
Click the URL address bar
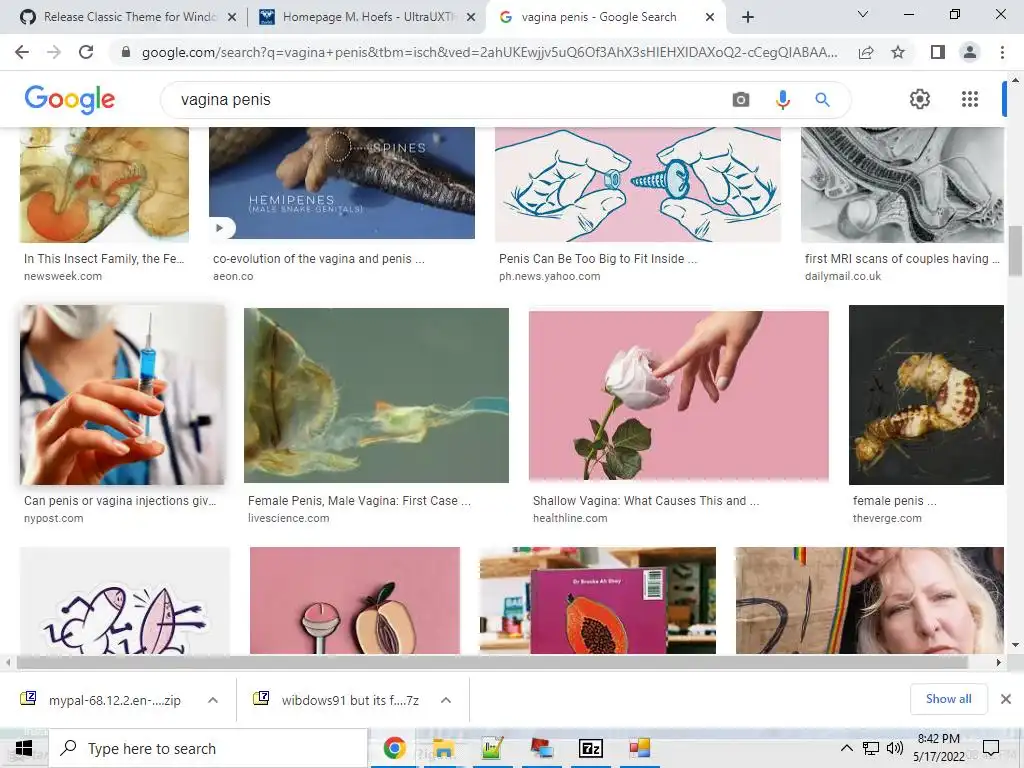[490, 52]
